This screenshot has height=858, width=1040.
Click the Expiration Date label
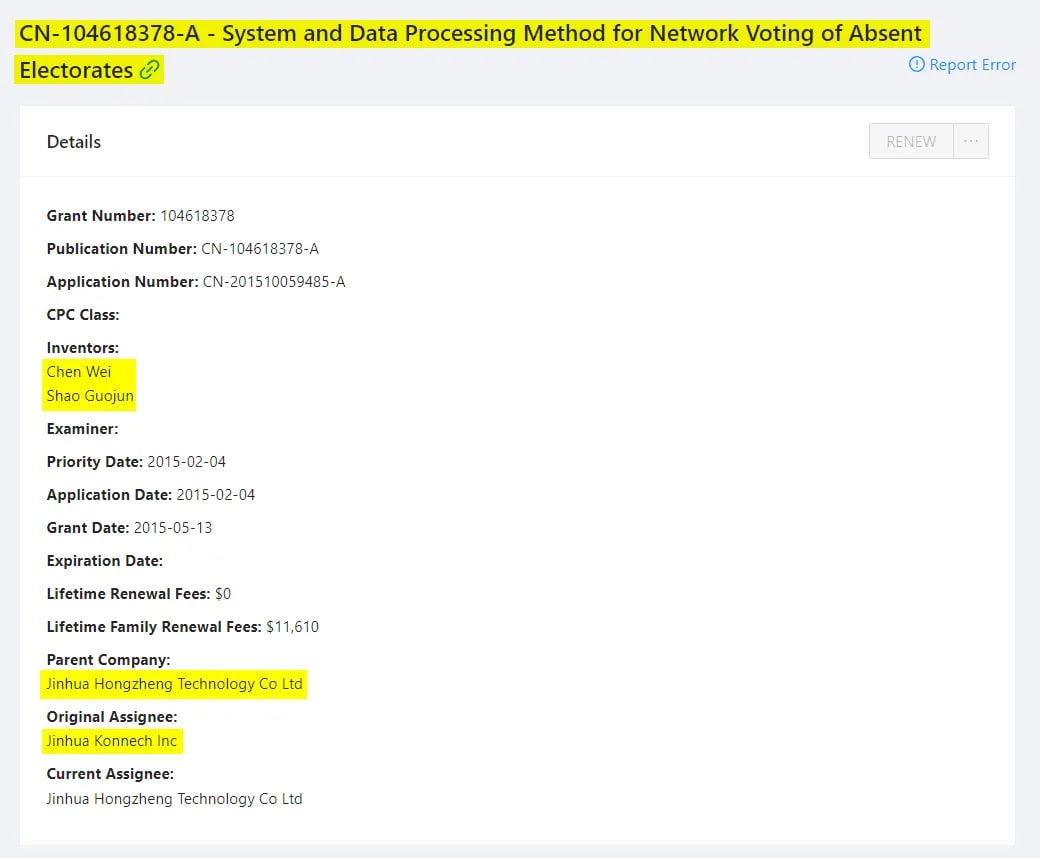104,561
